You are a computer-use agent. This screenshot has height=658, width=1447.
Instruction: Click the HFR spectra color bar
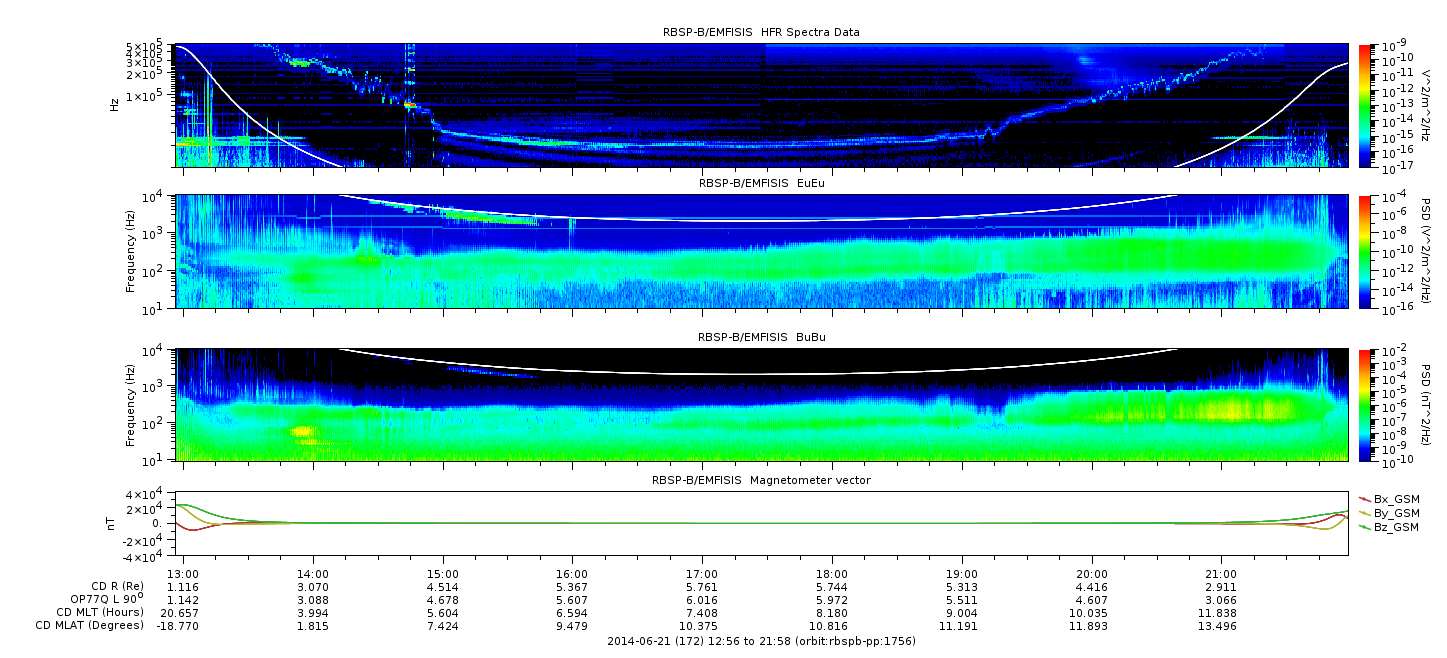coord(1364,105)
